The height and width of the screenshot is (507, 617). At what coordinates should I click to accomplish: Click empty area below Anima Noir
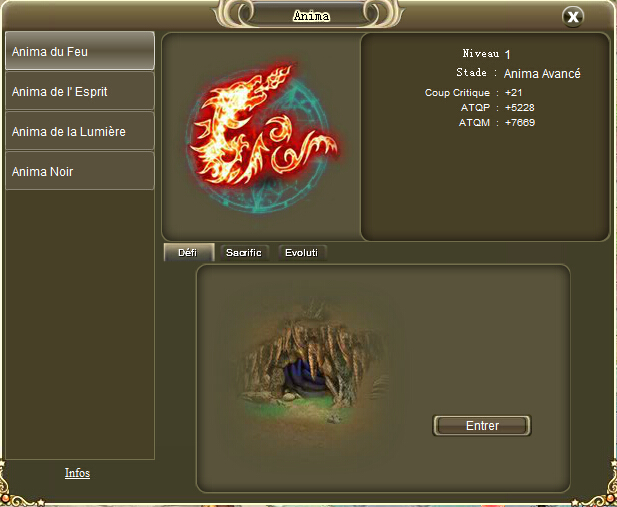coord(80,323)
